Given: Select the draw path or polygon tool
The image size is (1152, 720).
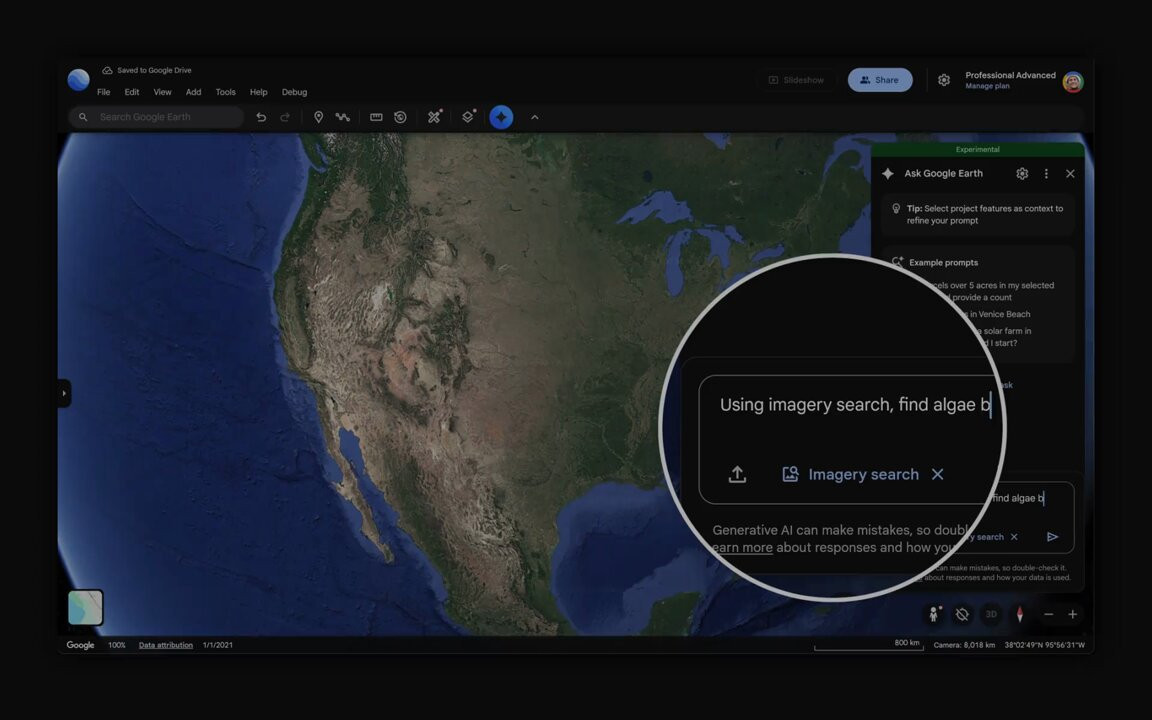Looking at the screenshot, I should [x=342, y=117].
